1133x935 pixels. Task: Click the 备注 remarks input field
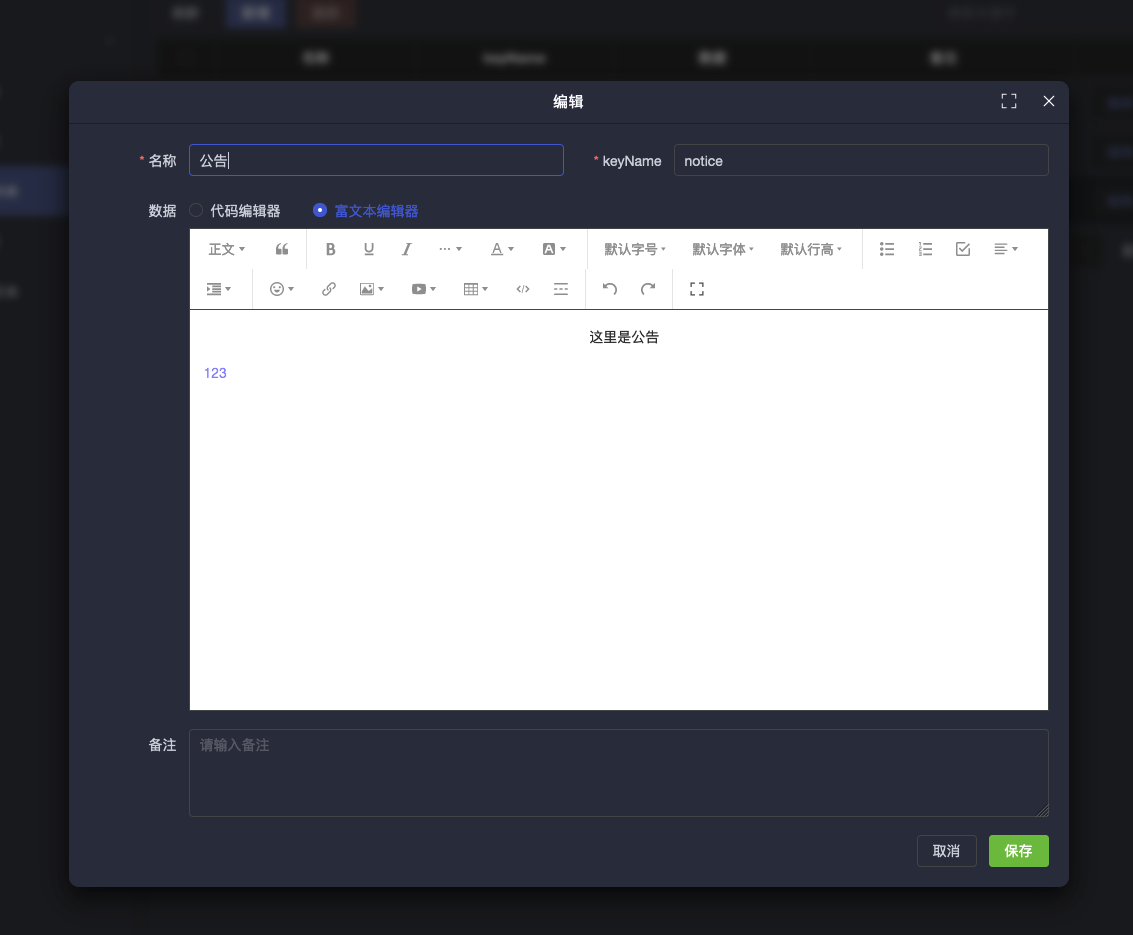(x=618, y=772)
